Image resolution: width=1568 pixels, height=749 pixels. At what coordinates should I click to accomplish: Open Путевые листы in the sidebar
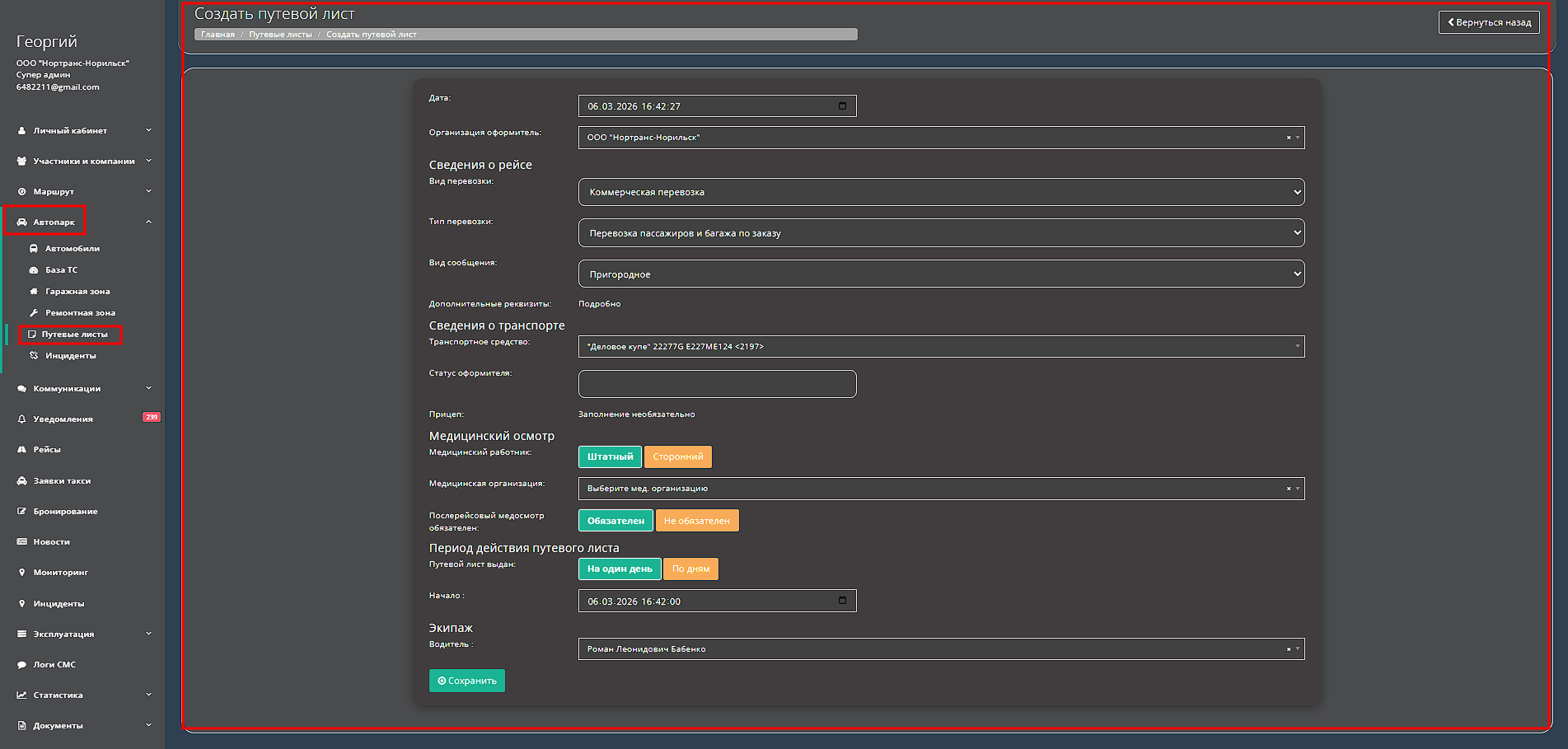(74, 335)
